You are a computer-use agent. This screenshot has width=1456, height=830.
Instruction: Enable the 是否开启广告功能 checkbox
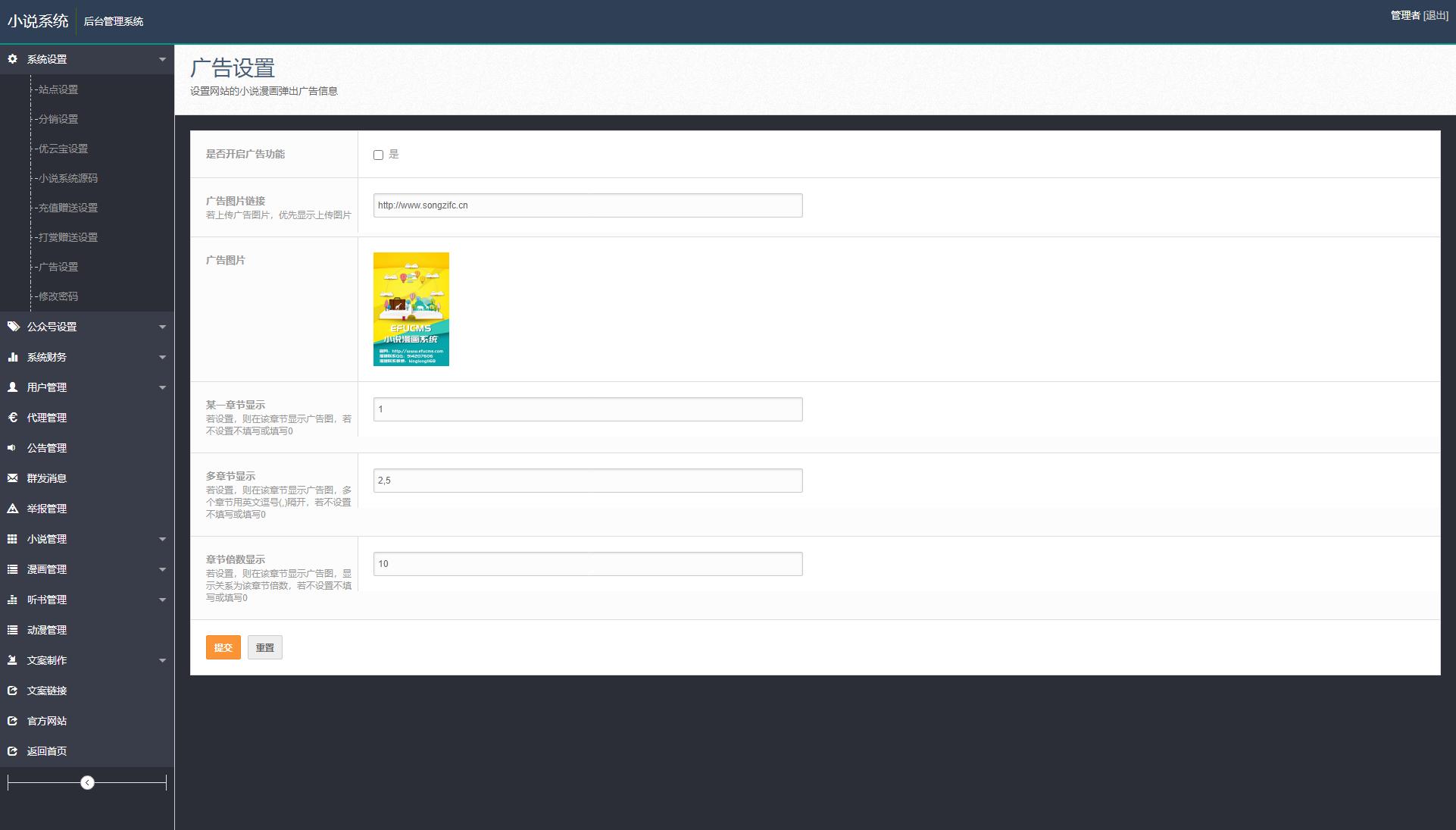coord(378,155)
